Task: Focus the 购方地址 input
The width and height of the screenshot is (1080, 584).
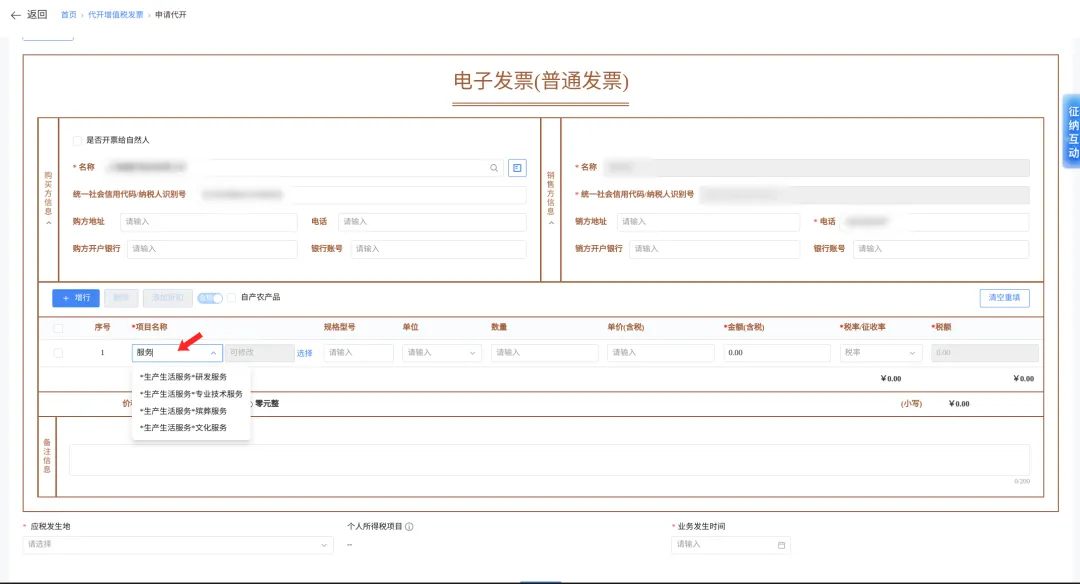Action: click(209, 222)
